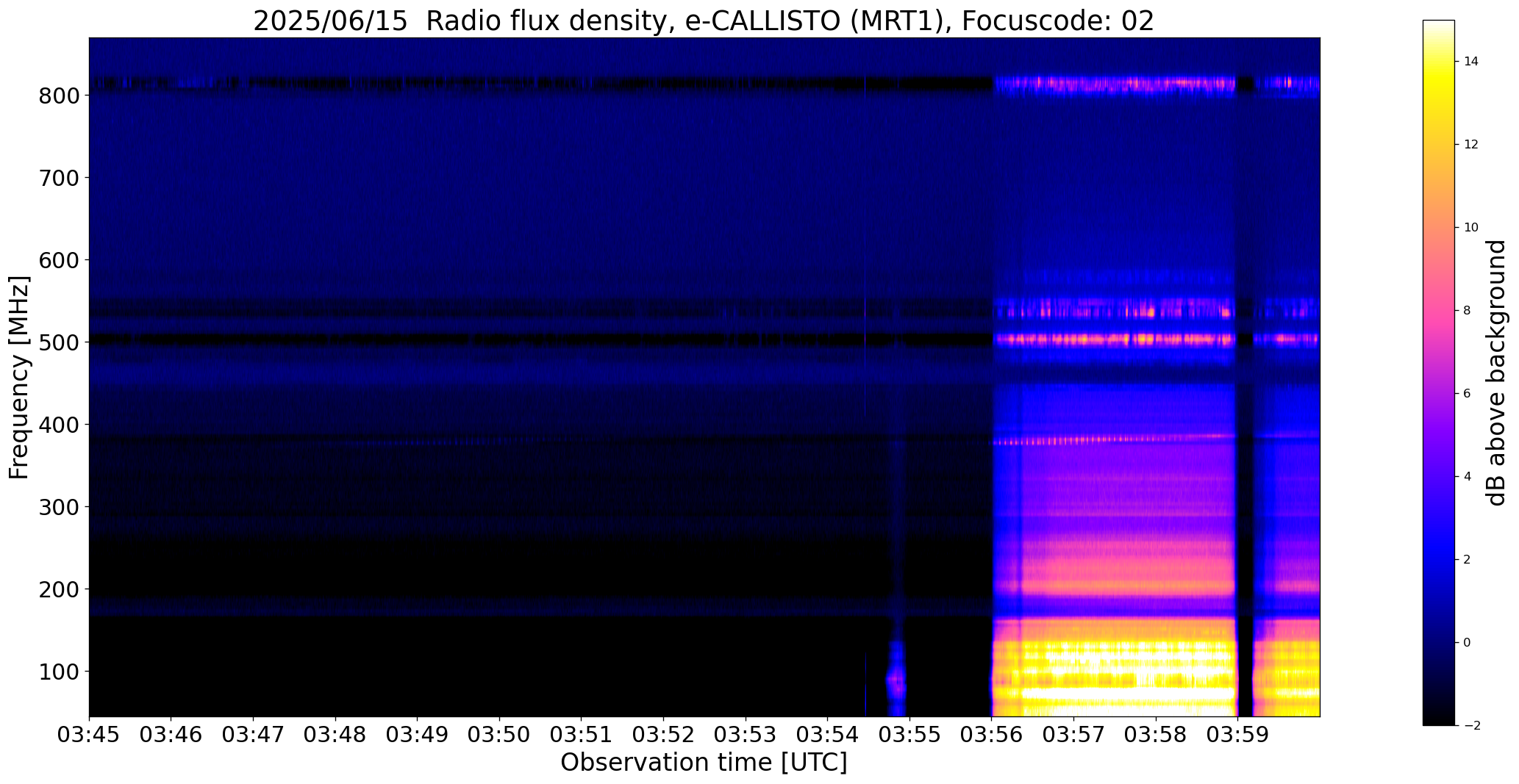Click the 700 frequency tick label
Screen dimensions: 1519x784
coord(57,178)
